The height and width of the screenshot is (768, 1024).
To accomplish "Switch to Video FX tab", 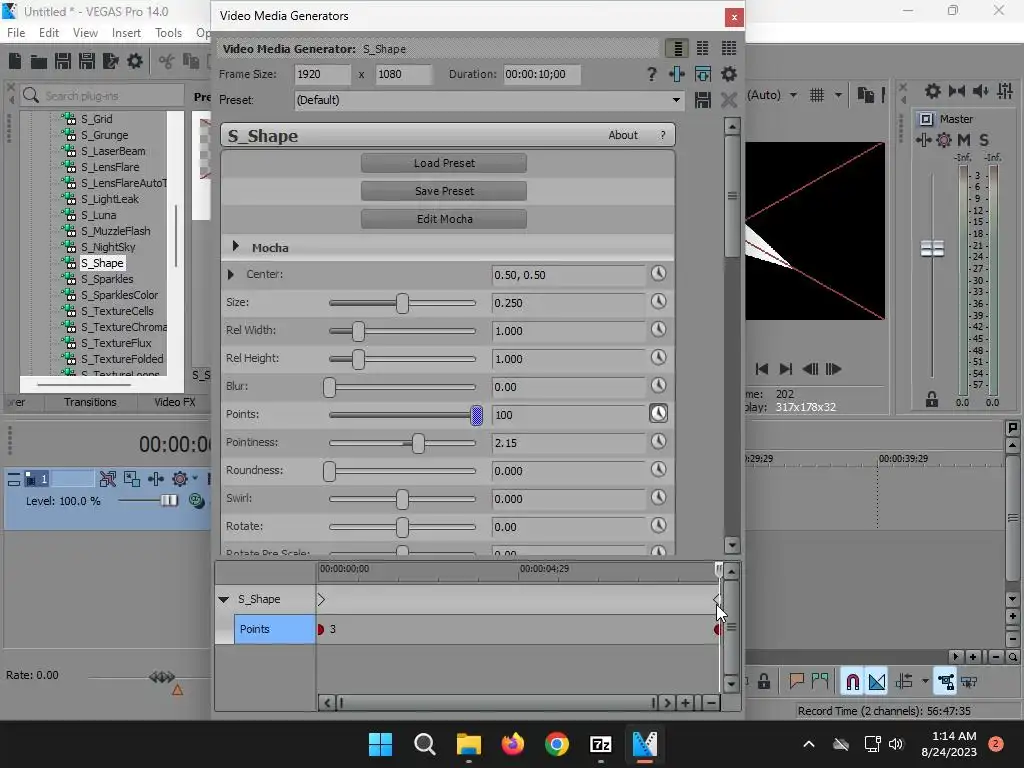I will pos(175,402).
